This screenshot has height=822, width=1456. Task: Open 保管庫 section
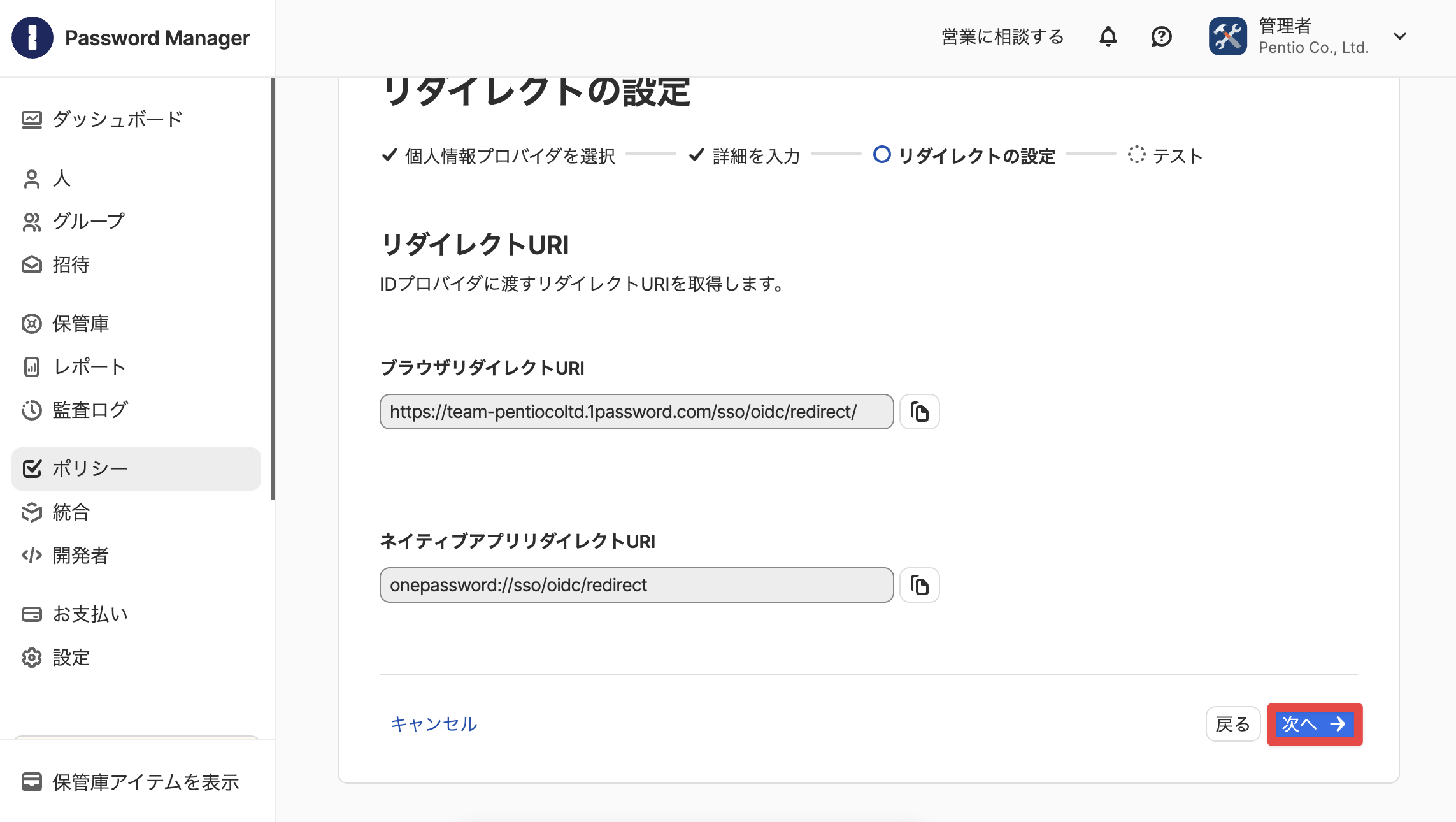pyautogui.click(x=136, y=324)
